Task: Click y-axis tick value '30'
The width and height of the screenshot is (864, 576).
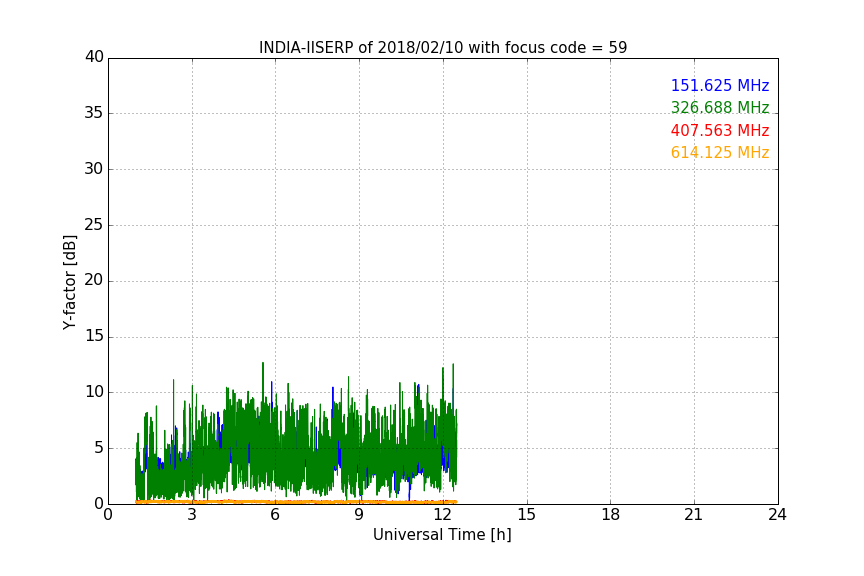Action: 94,169
